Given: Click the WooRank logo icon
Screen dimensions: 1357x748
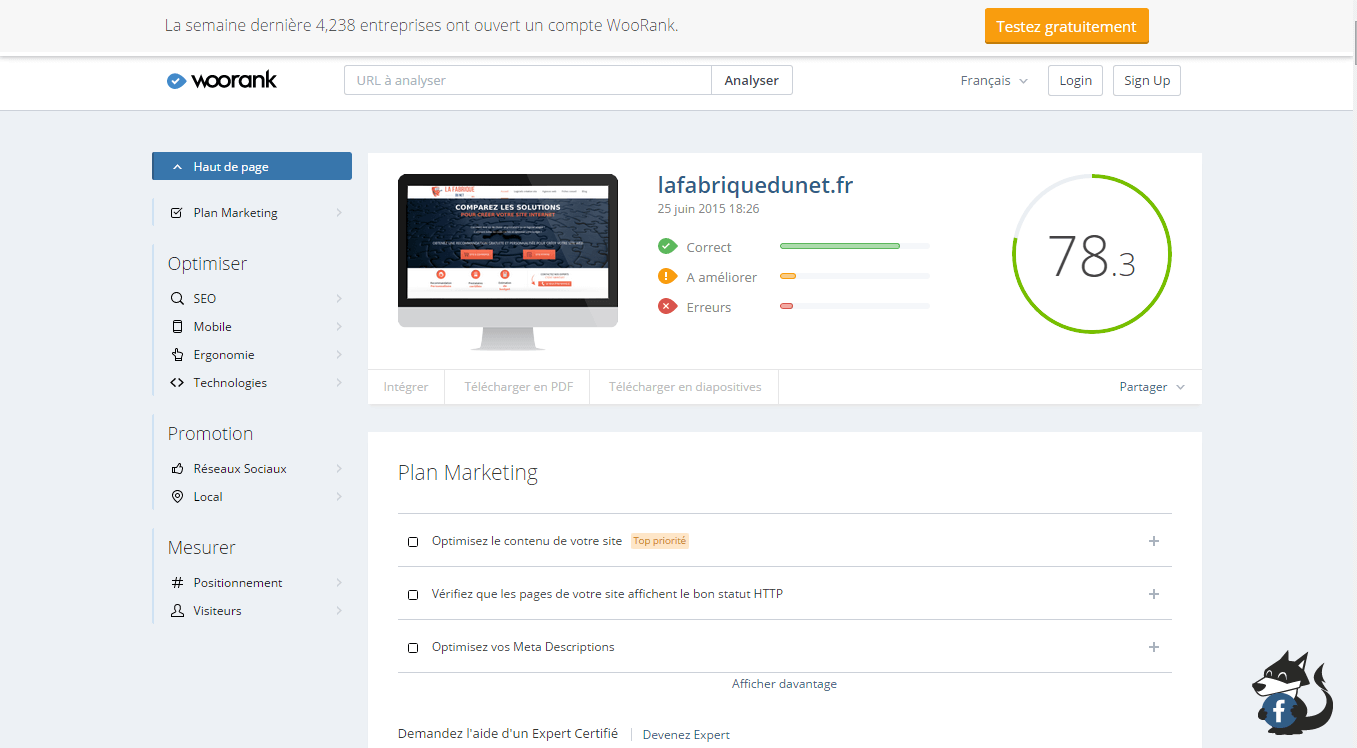Looking at the screenshot, I should click(x=177, y=81).
